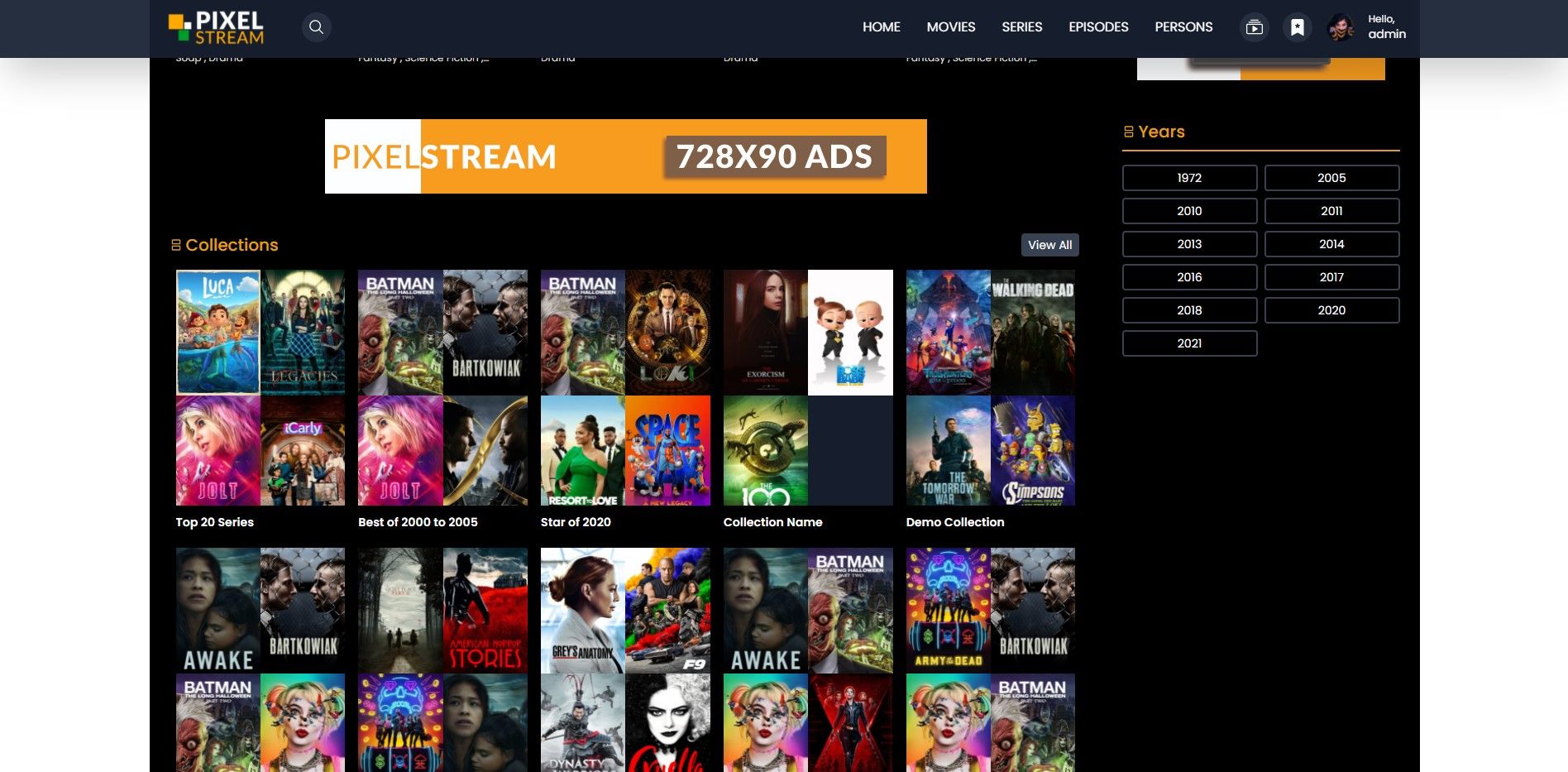Click the iCarly poster thumbnail
The image size is (1568, 772).
pyautogui.click(x=303, y=450)
